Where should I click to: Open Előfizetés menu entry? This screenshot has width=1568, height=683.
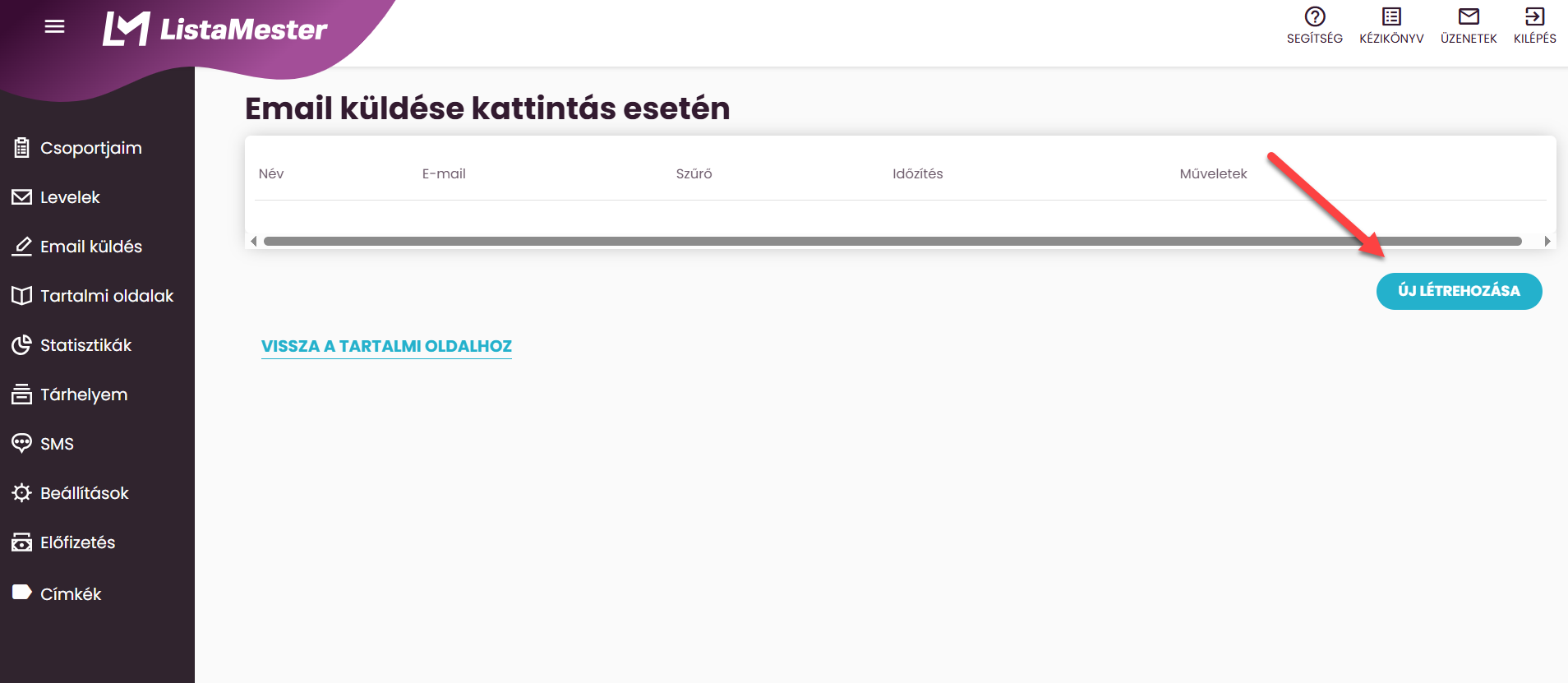[x=78, y=542]
